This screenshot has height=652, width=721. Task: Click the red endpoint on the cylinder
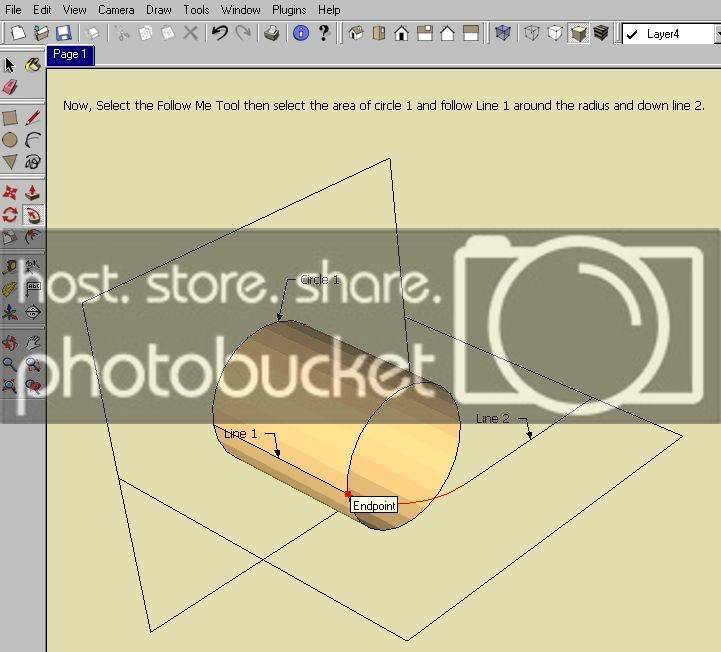(348, 494)
